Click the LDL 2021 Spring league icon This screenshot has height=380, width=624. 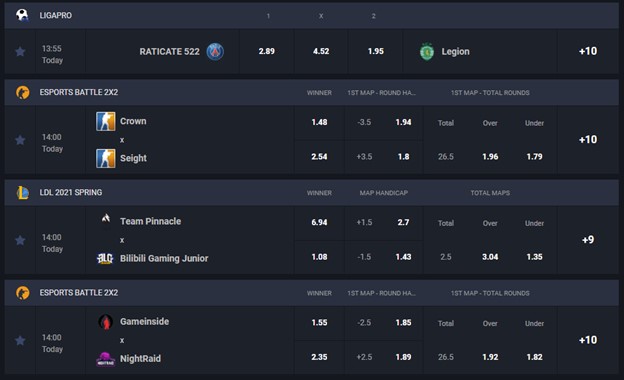(22, 193)
